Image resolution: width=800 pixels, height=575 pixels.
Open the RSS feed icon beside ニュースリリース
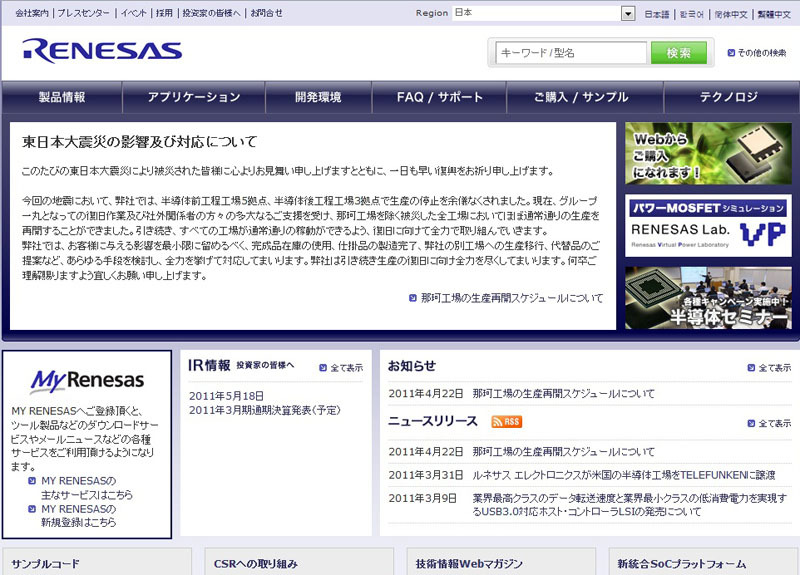pyautogui.click(x=506, y=421)
